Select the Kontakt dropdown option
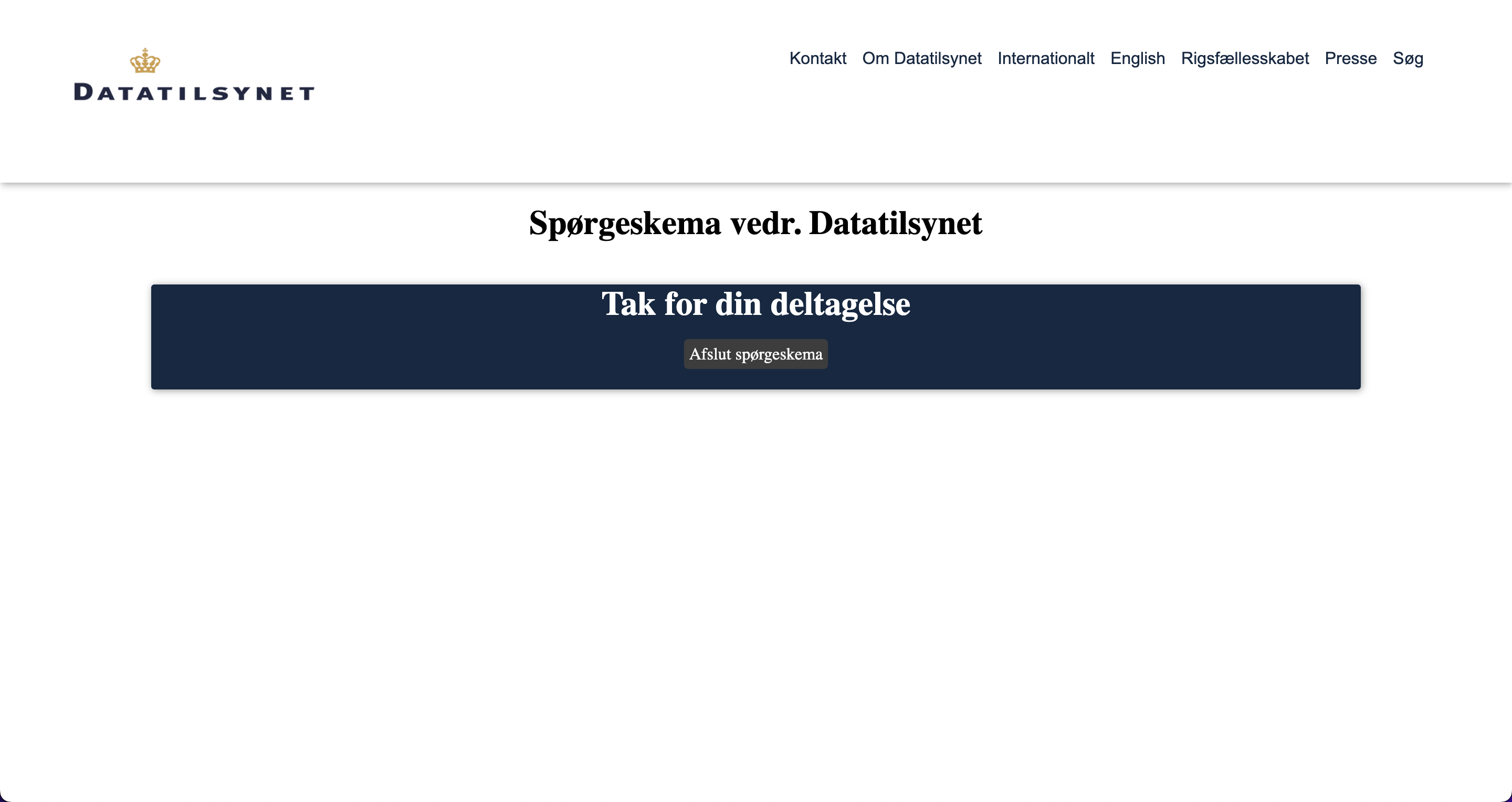This screenshot has width=1512, height=802. point(817,58)
